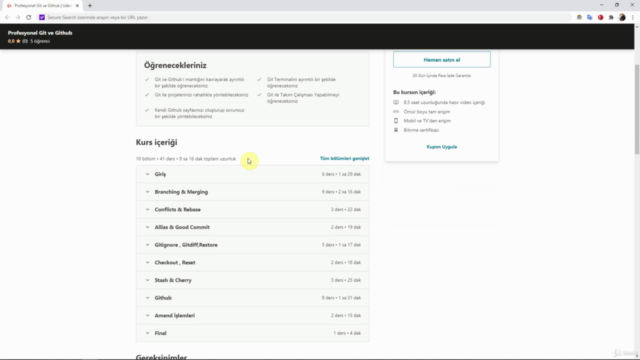Viewport: 640px width, 360px height.
Task: Click Tüm bölümleri genişlet link
Action: 344,158
